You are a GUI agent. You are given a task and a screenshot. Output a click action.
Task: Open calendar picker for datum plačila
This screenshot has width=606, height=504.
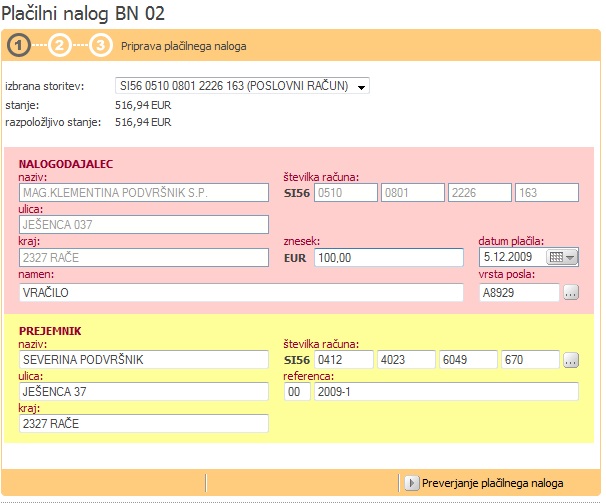562,257
